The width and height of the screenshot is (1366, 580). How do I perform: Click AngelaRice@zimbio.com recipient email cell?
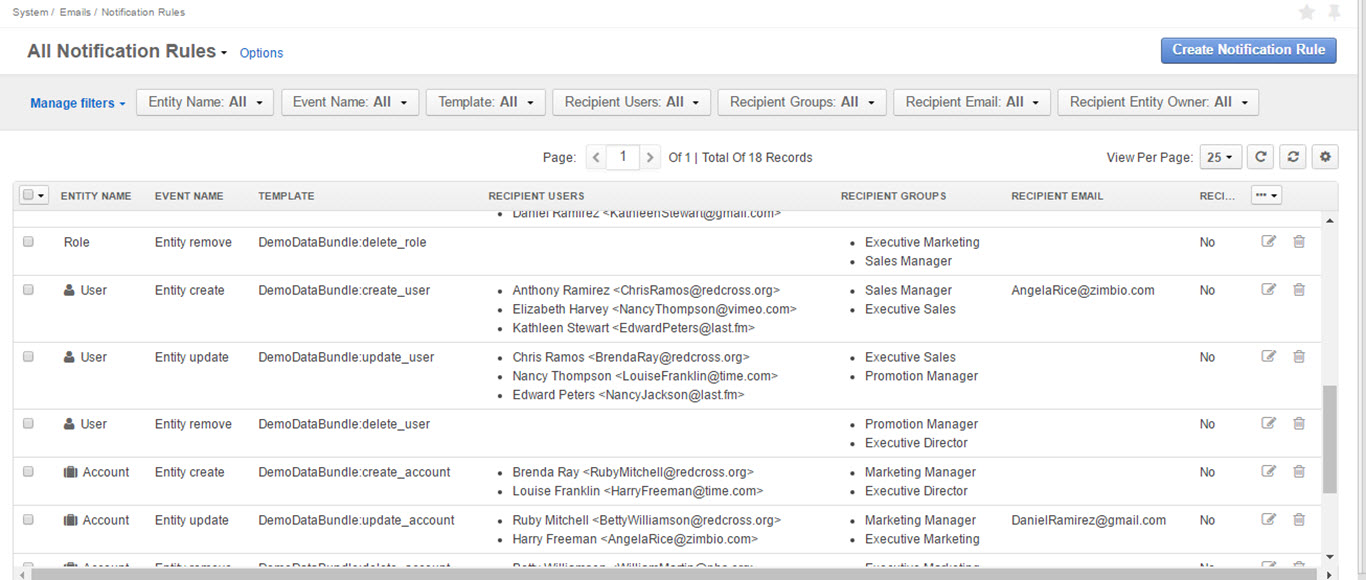(x=1083, y=290)
